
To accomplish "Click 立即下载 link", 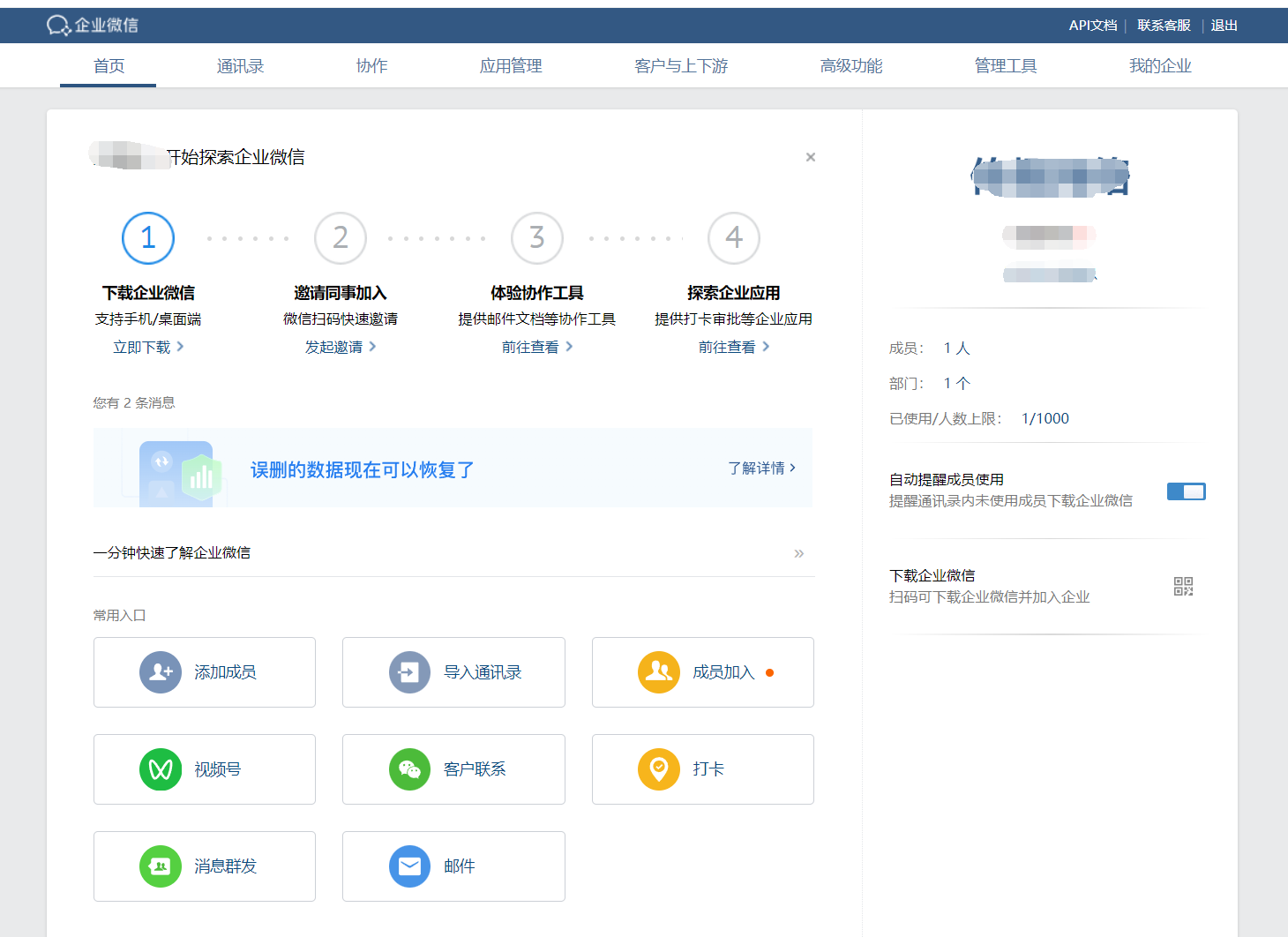I will [x=141, y=347].
